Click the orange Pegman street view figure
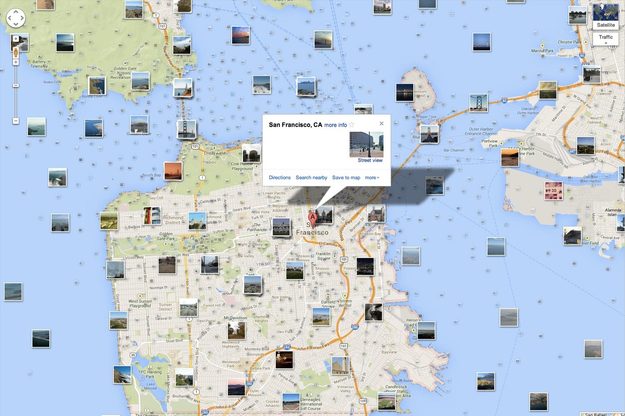 [x=16, y=52]
